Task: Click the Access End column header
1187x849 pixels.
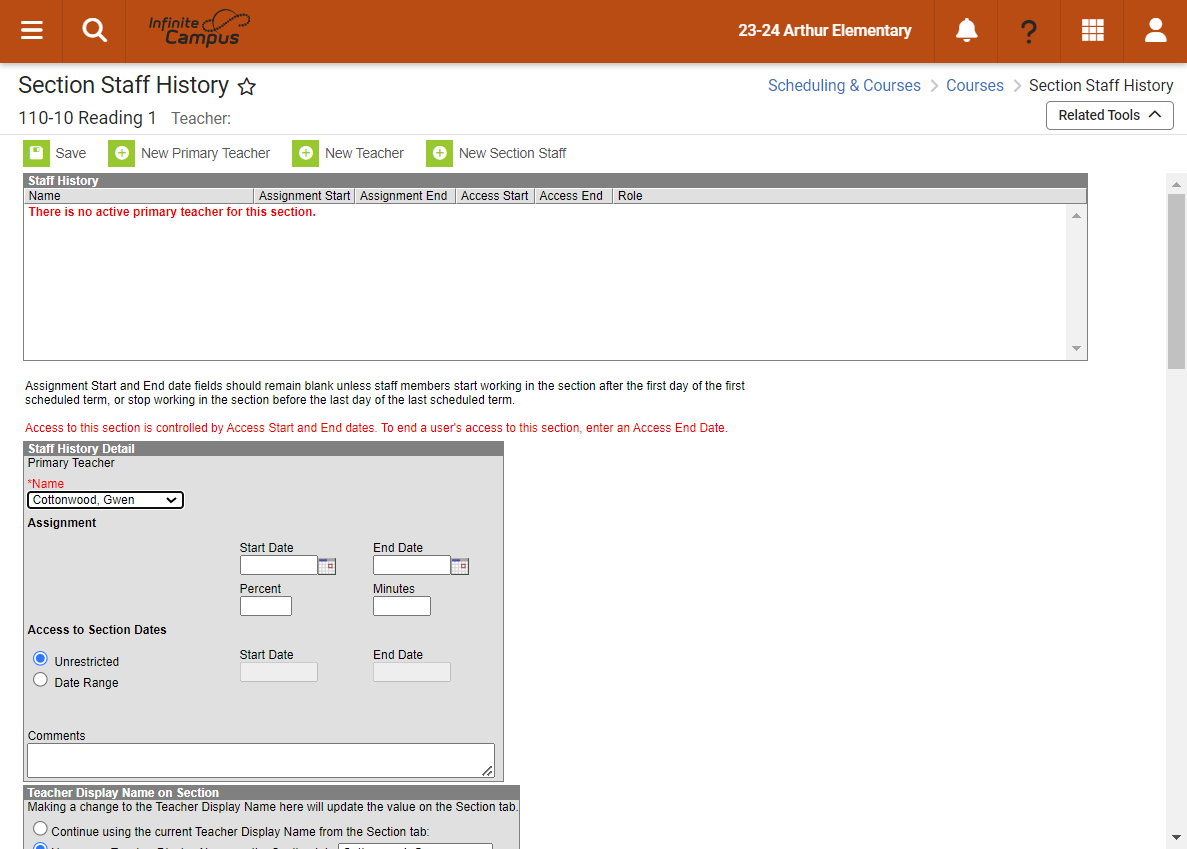Action: (573, 196)
